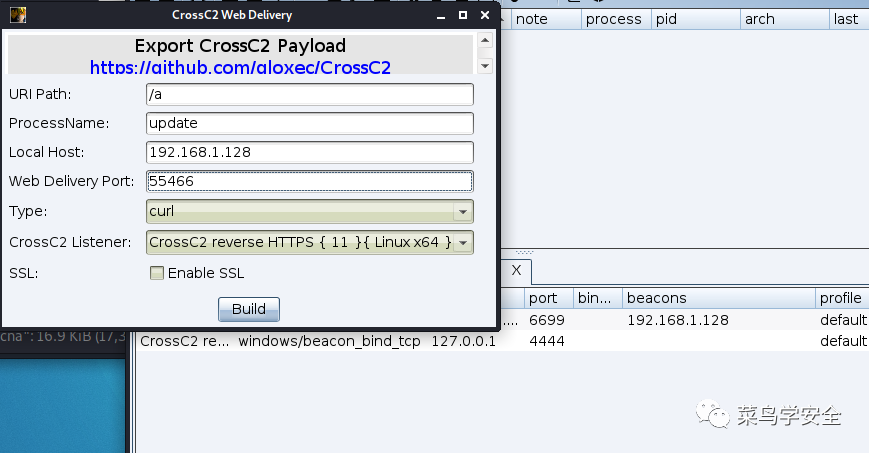This screenshot has width=869, height=453.
Task: Sort listeners by the profile column
Action: tap(842, 298)
